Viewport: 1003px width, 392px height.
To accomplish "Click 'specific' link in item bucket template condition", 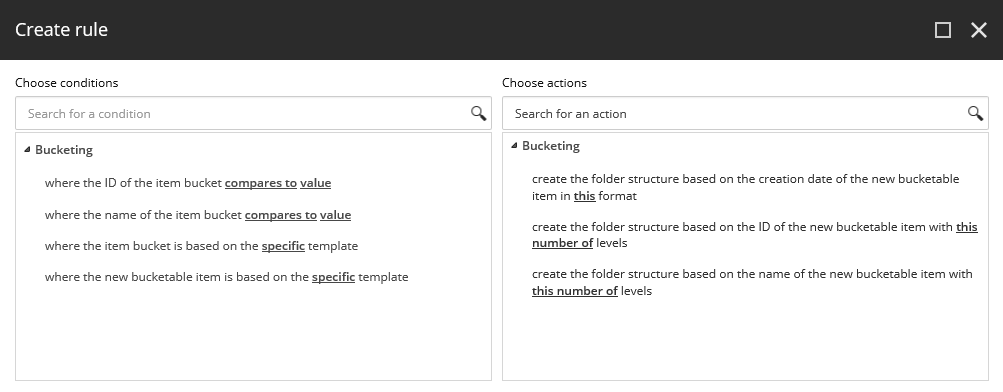I will 283,246.
